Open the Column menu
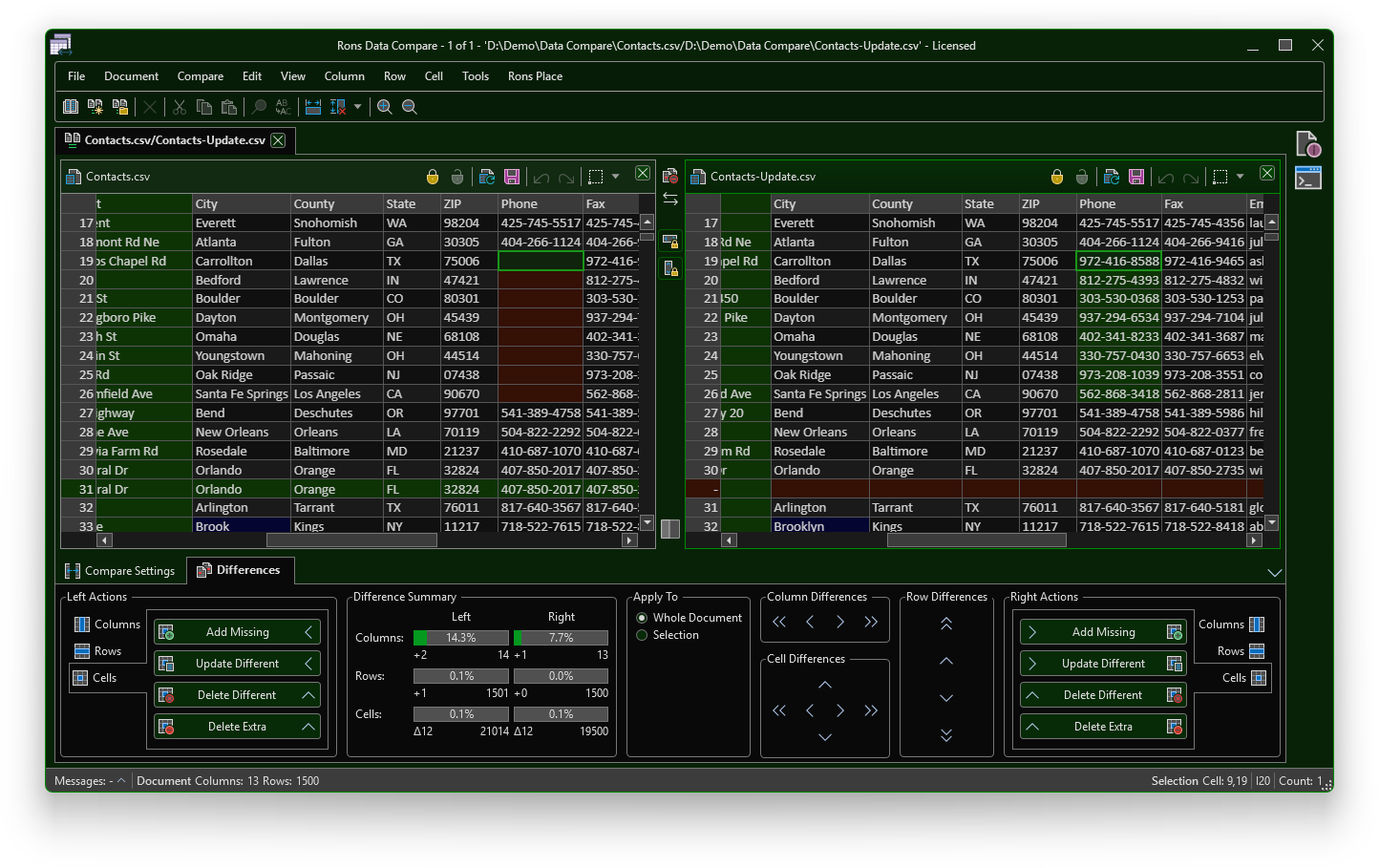 coord(345,76)
